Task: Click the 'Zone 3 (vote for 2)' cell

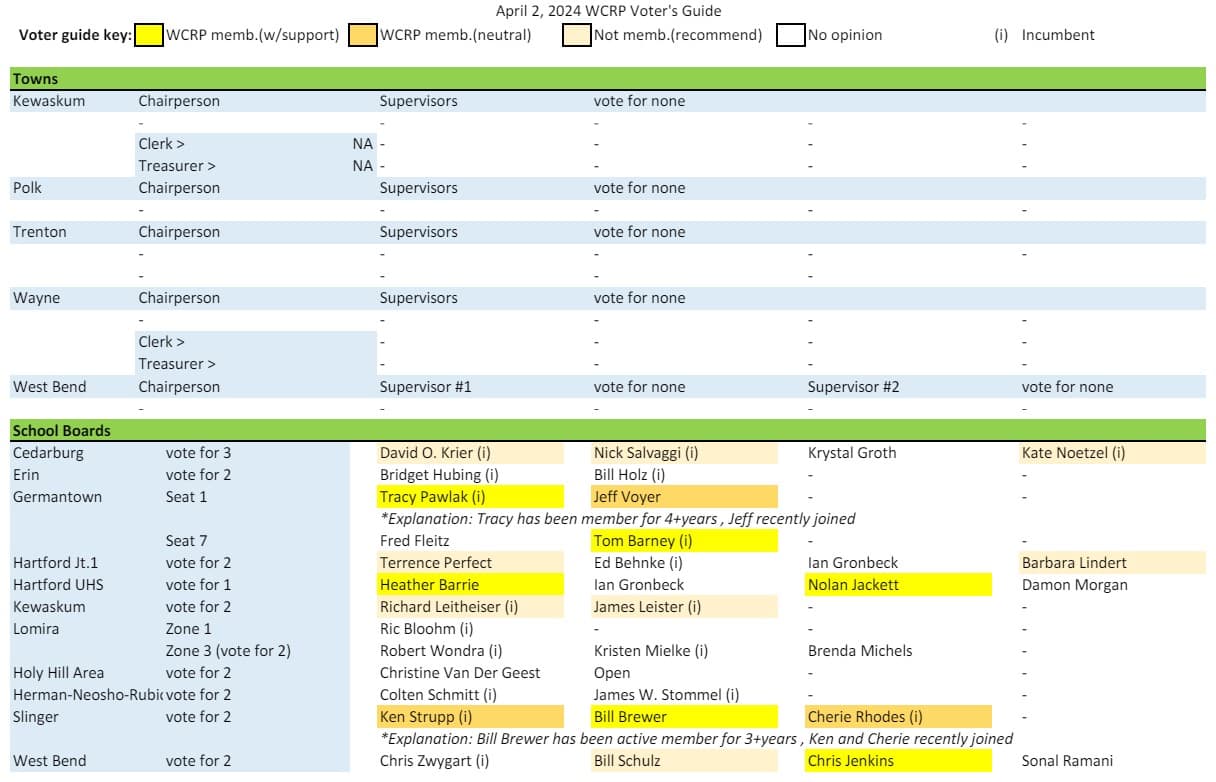Action: (228, 650)
